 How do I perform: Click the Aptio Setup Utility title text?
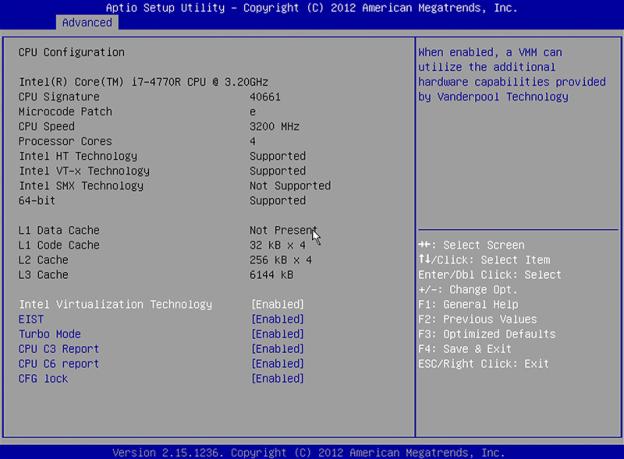pyautogui.click(x=312, y=8)
